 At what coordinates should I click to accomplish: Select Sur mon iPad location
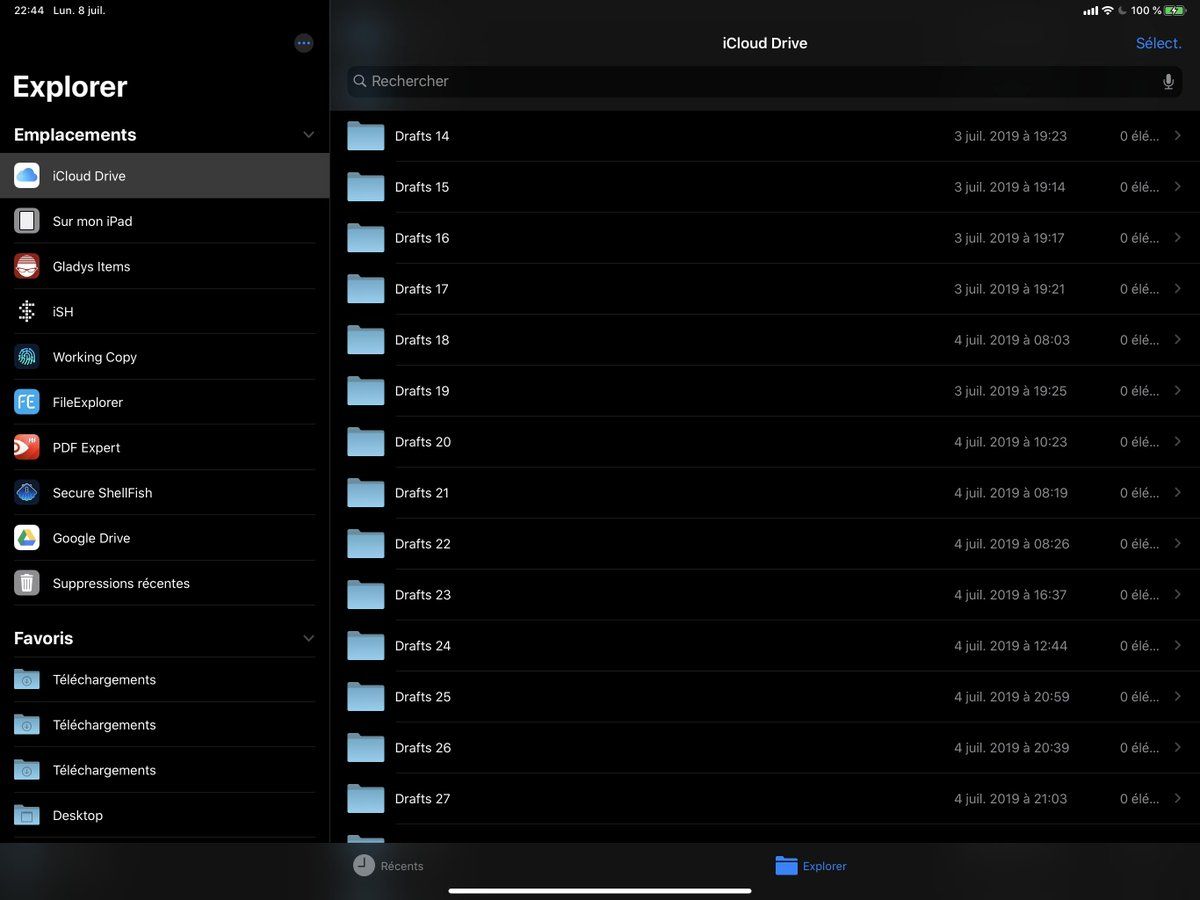tap(92, 221)
